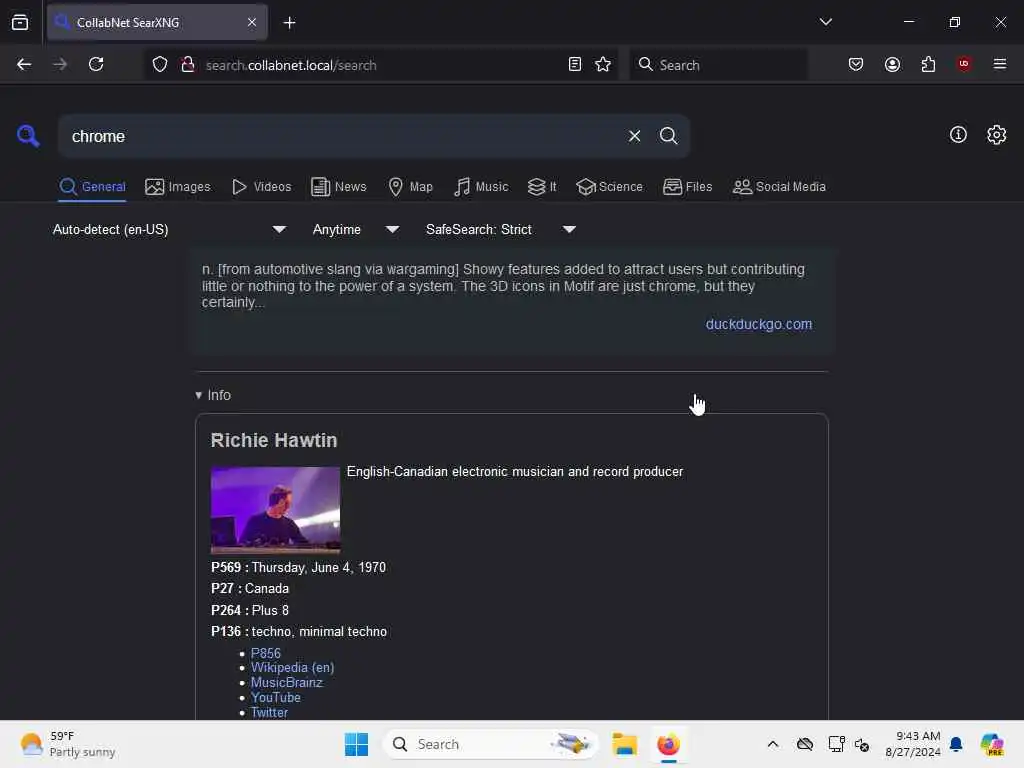Open the MusicBrainz link
The height and width of the screenshot is (768, 1024).
click(287, 682)
